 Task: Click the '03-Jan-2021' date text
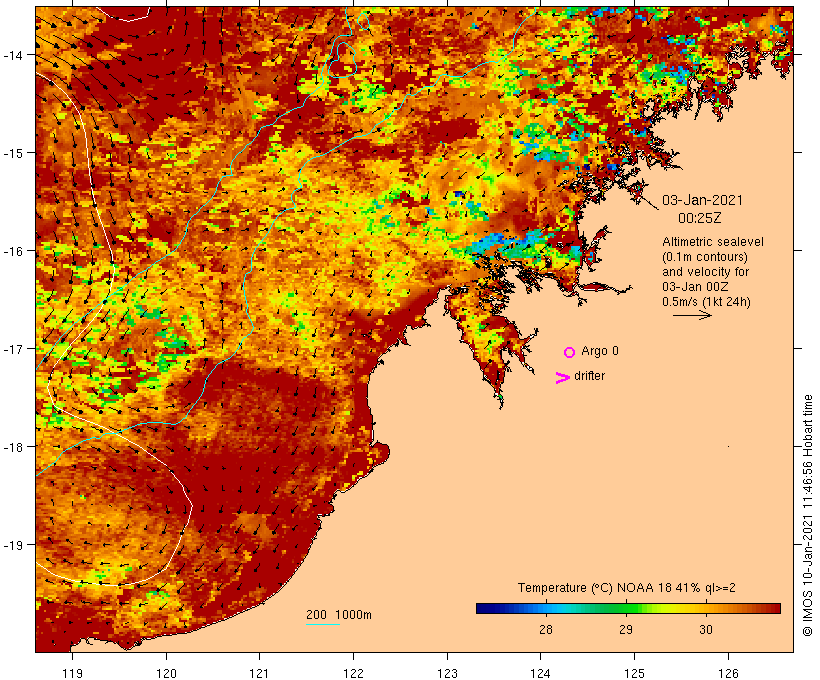pos(702,200)
